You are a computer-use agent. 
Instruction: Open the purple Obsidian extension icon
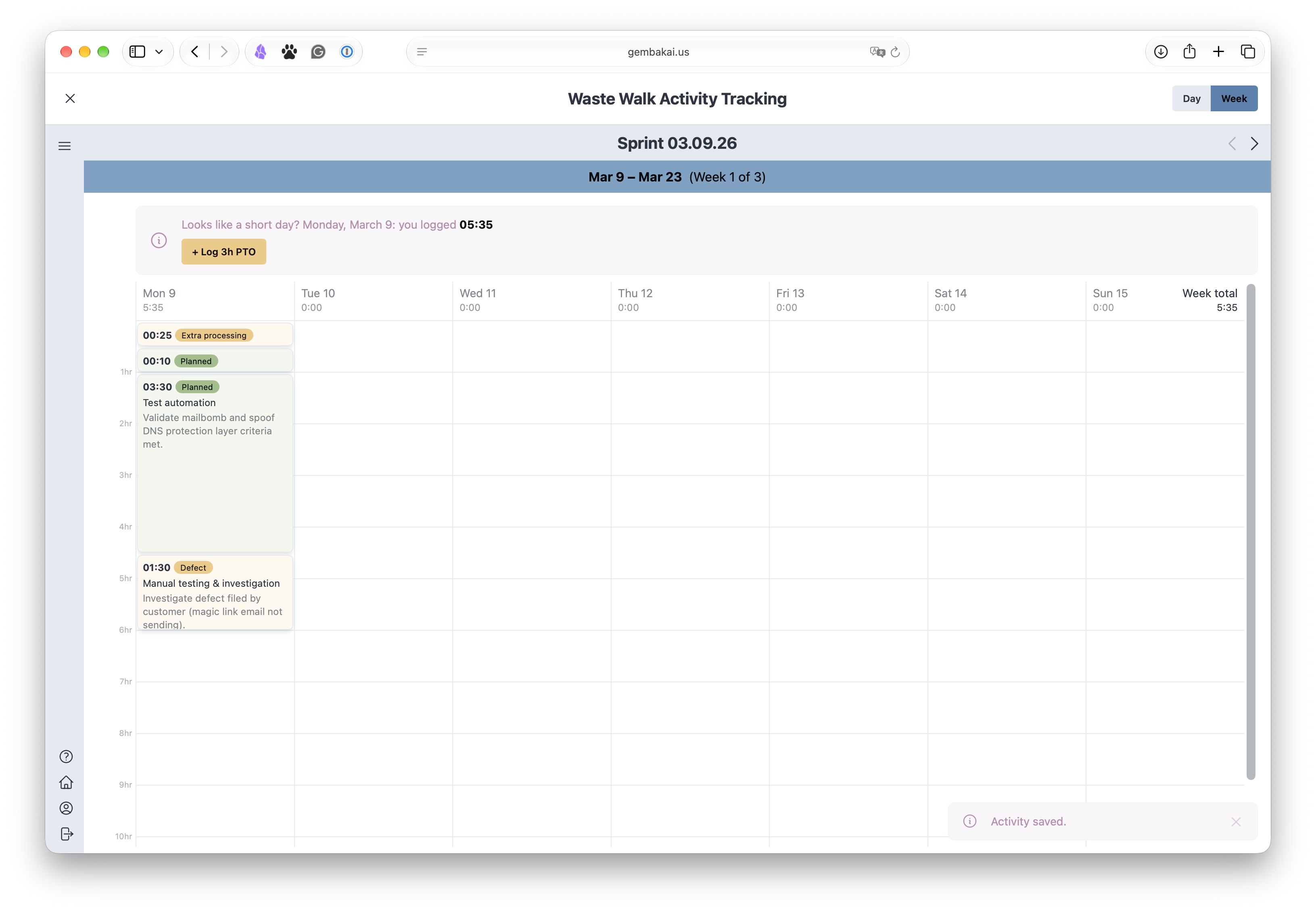tap(260, 52)
